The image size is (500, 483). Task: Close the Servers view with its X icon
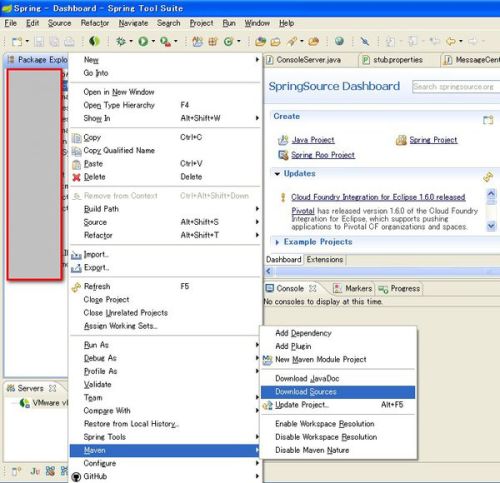pos(52,388)
